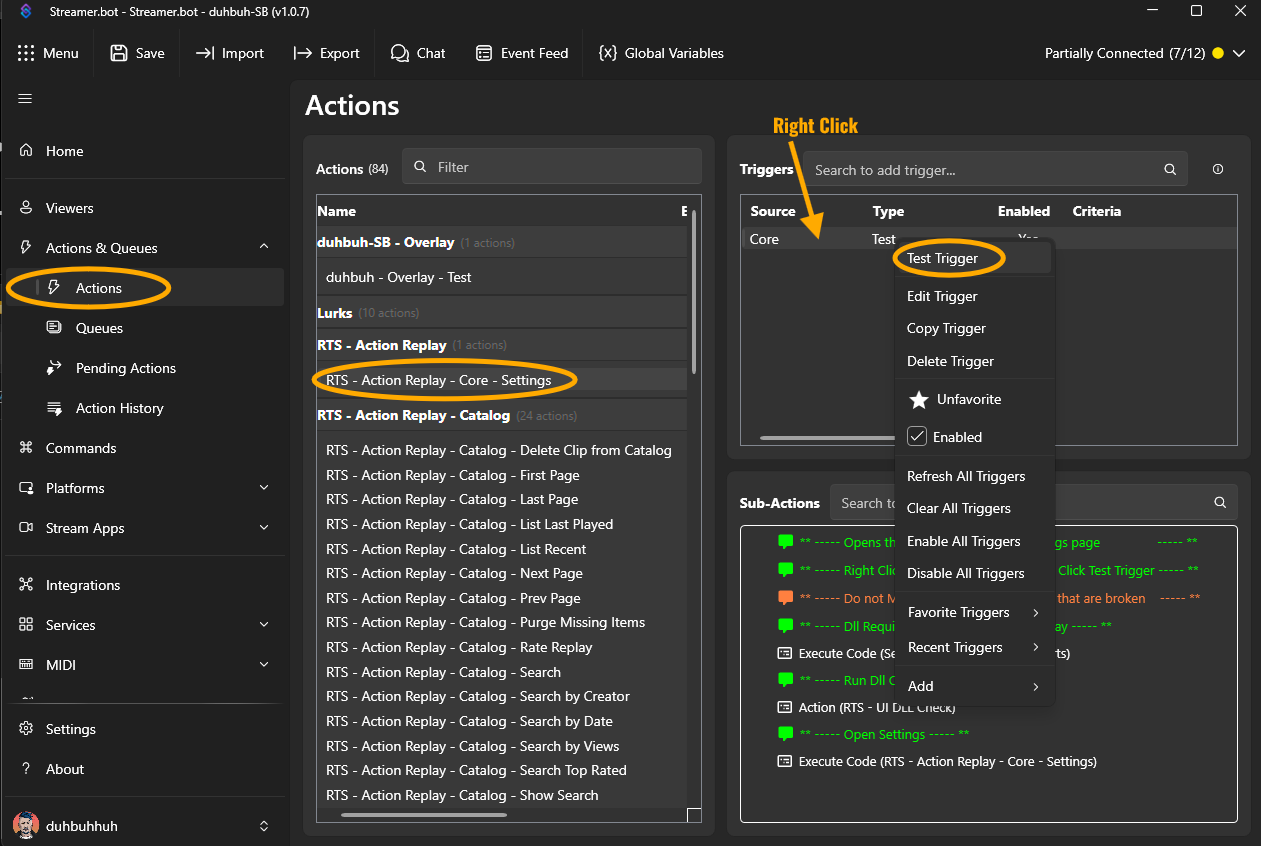Viewport: 1261px width, 846px height.
Task: Click the Search to add trigger field
Action: tap(996, 170)
